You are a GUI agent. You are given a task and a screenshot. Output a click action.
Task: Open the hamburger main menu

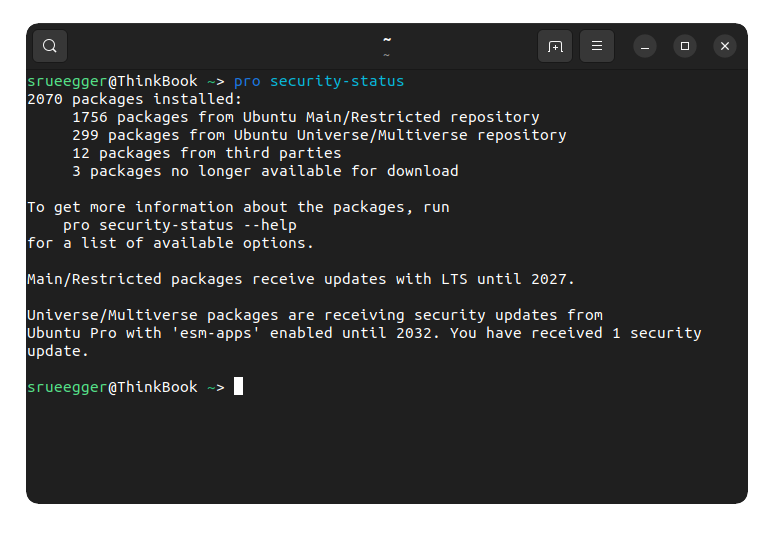pyautogui.click(x=597, y=46)
